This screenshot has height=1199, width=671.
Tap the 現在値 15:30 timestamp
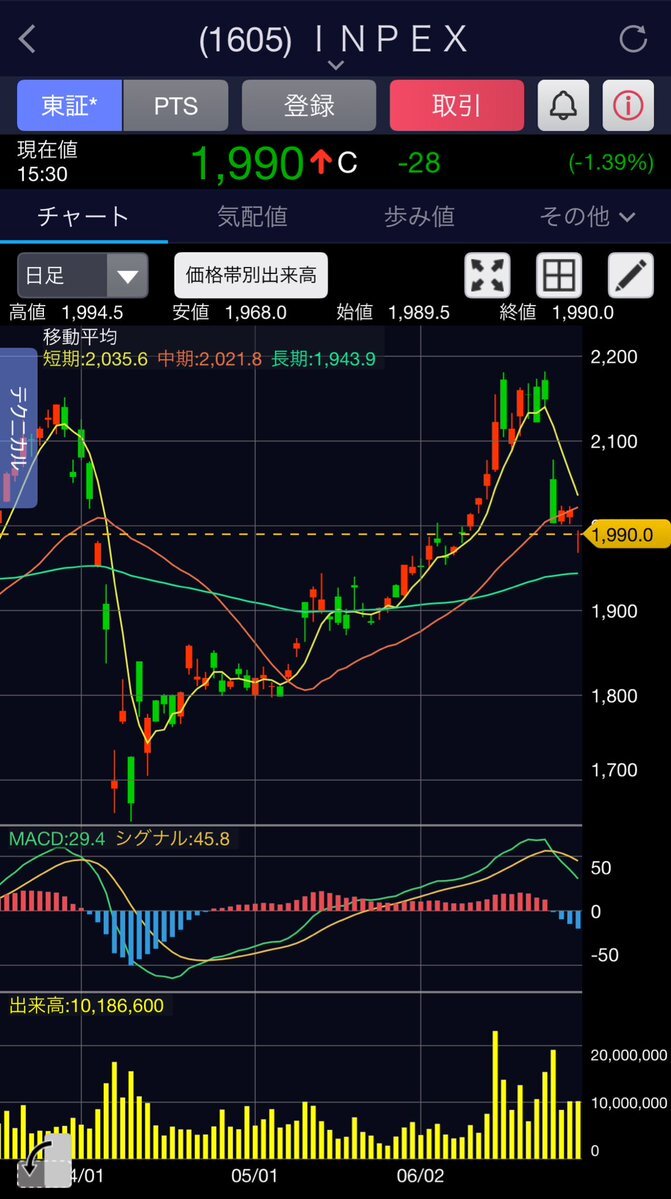47,162
